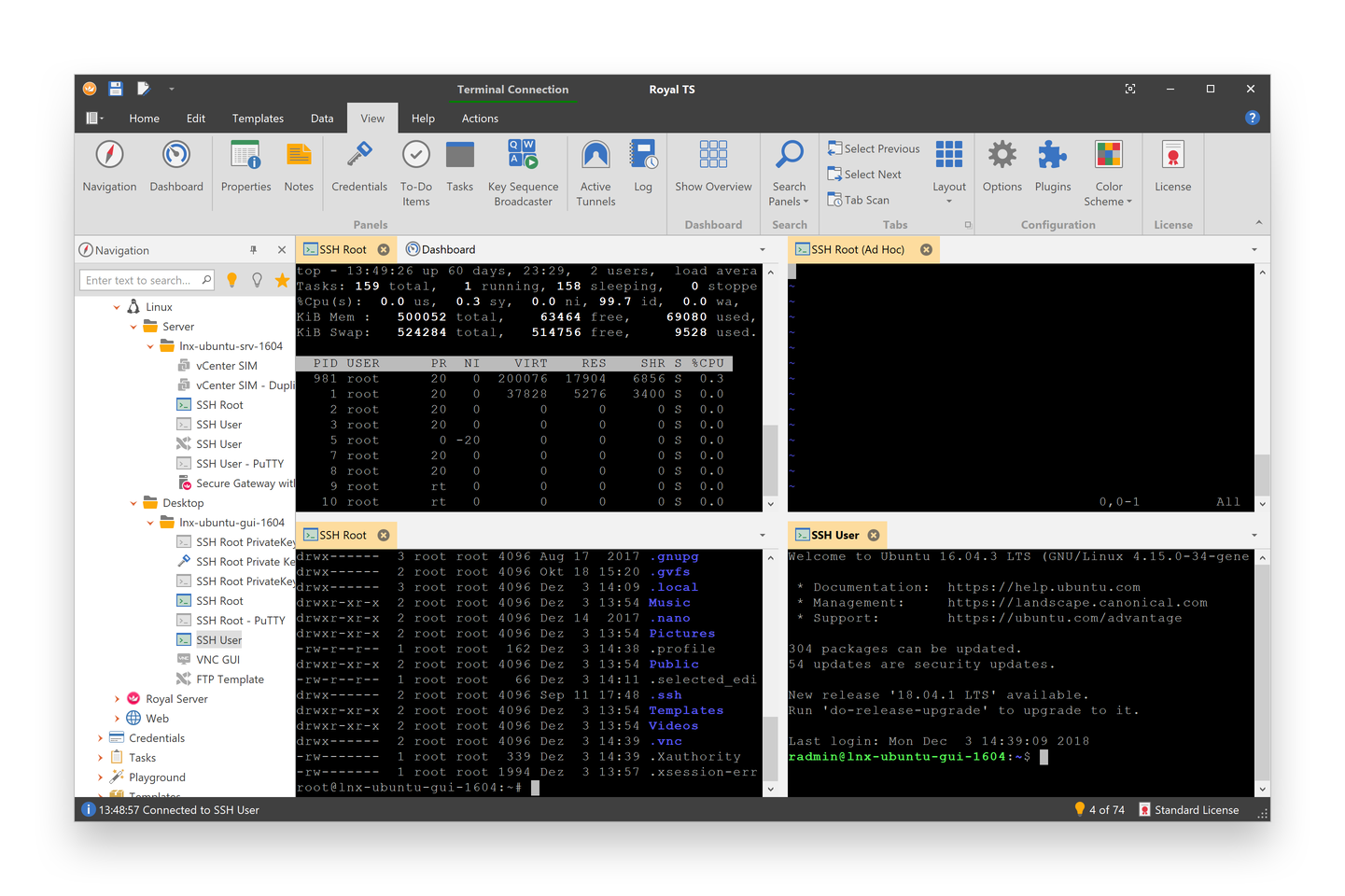The width and height of the screenshot is (1345, 896).
Task: Click the navigation search text field
Action: [x=138, y=280]
